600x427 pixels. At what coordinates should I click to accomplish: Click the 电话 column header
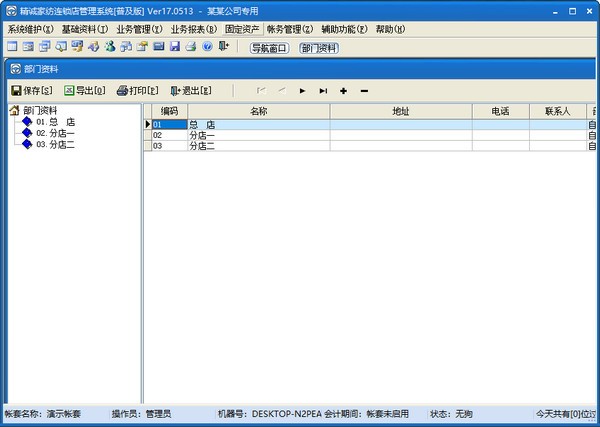coord(501,111)
